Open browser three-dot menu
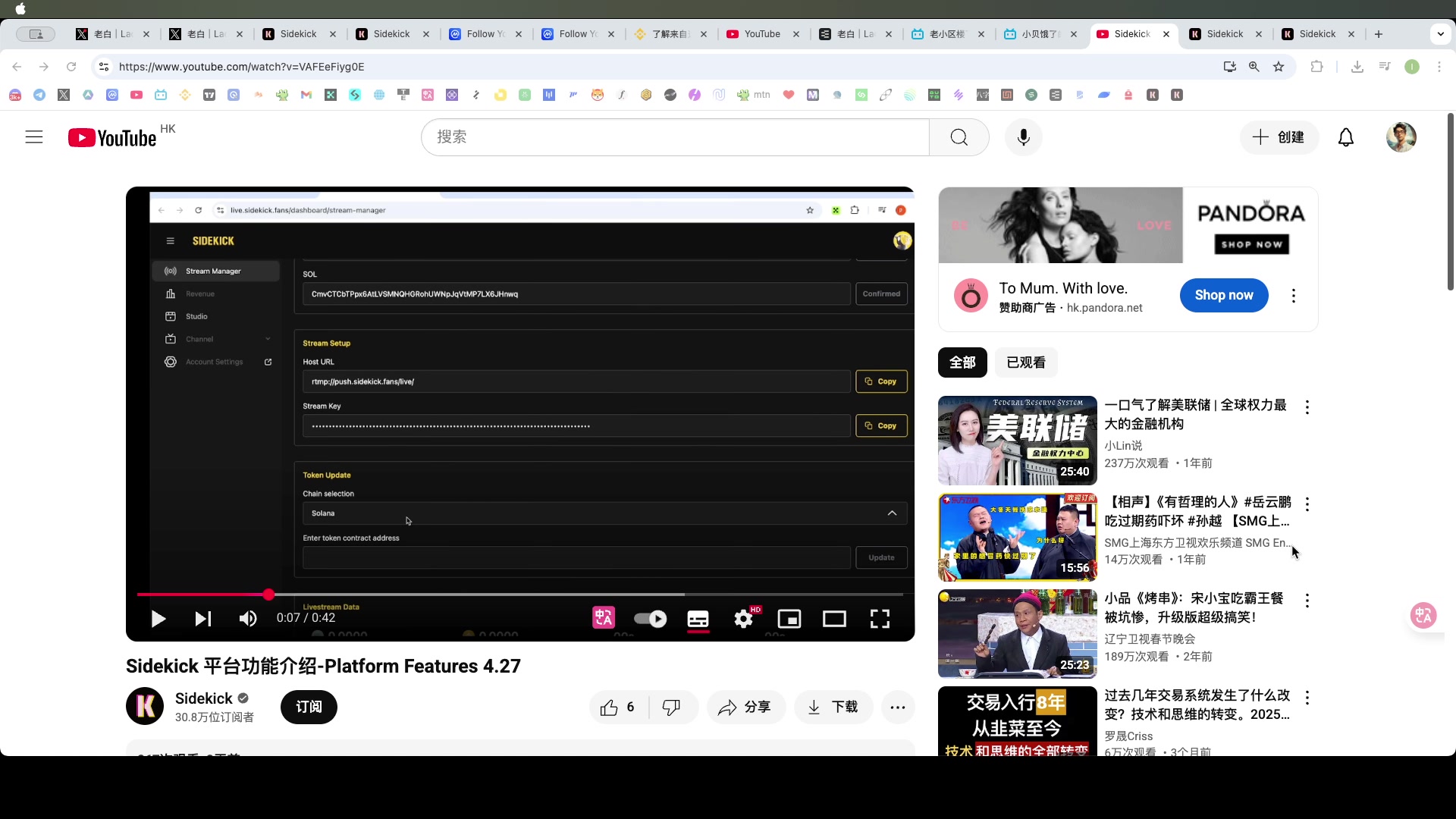Image resolution: width=1456 pixels, height=819 pixels. coord(1439,67)
